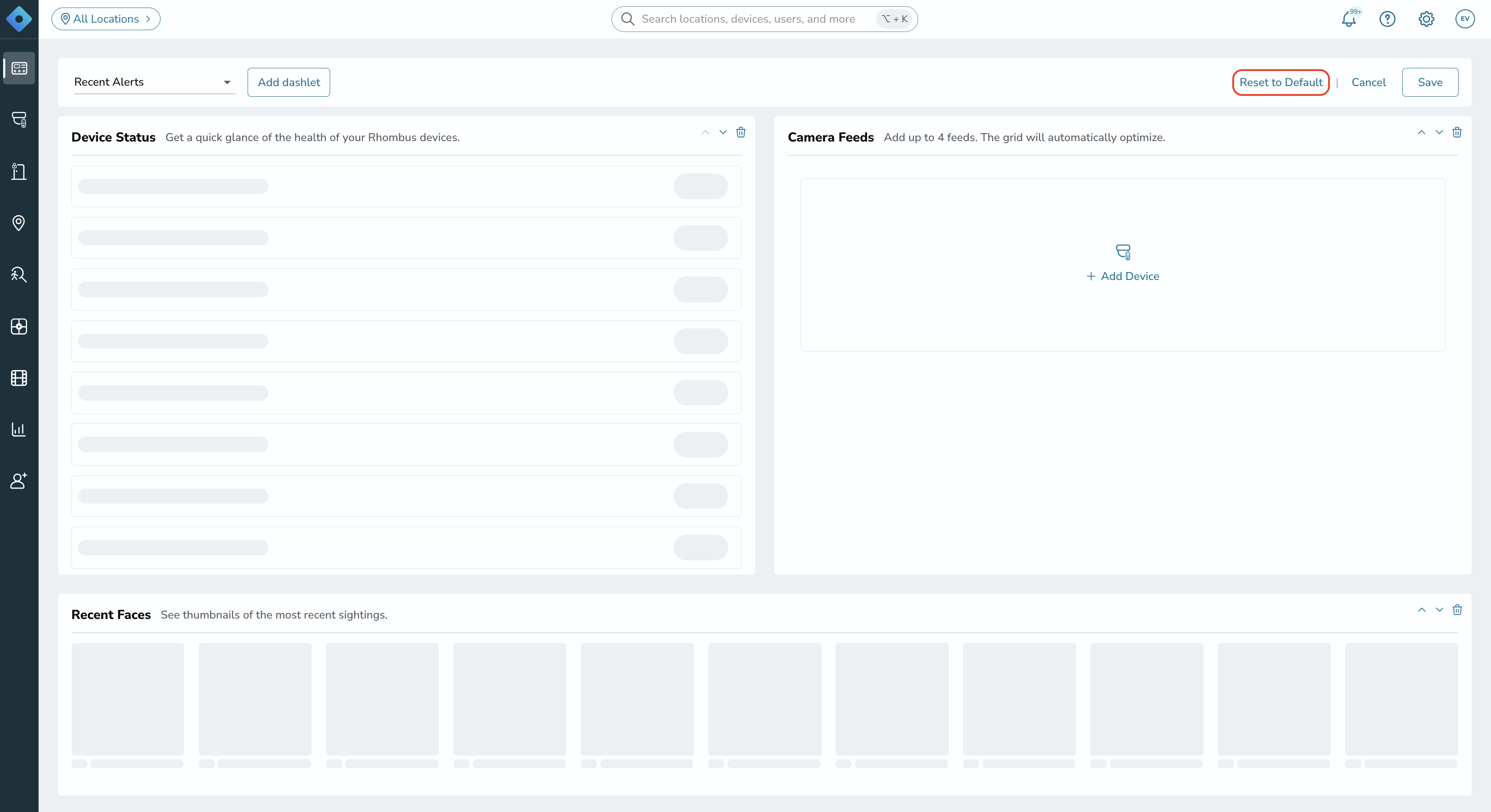
Task: Open the dashboard icon in sidebar
Action: (19, 68)
